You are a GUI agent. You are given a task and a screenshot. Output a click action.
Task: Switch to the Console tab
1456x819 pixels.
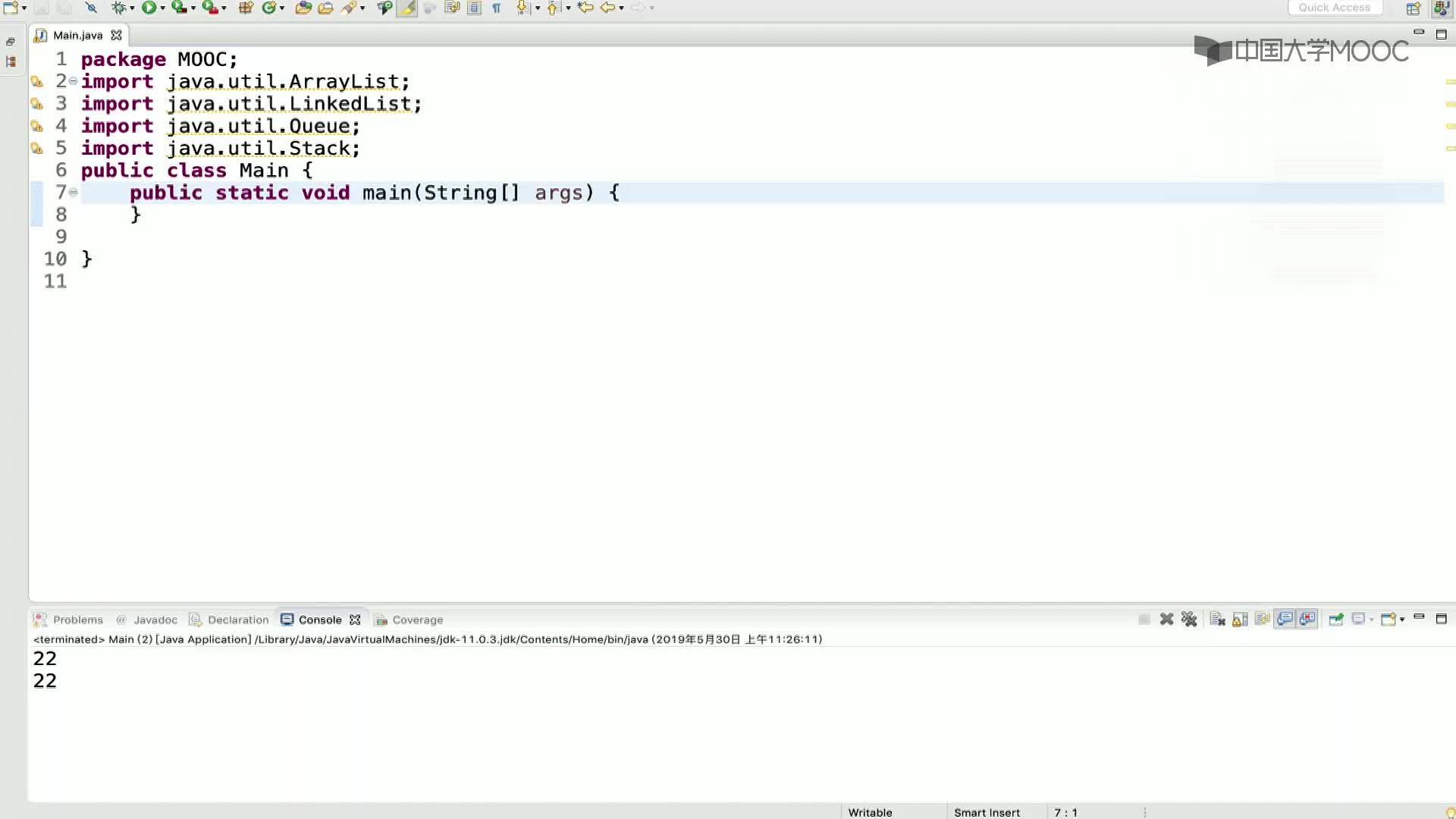[320, 619]
